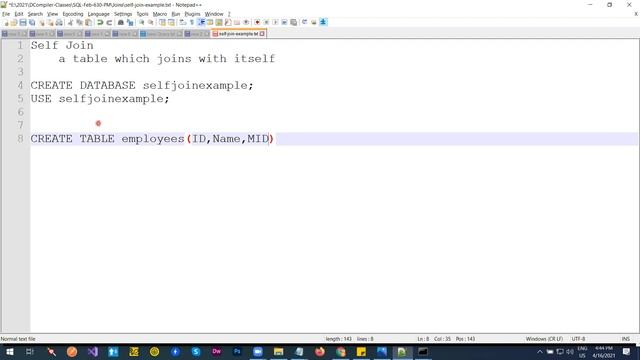Screen dimensions: 640x360
Task: Click the 'Self Join' heading line
Action: pos(62,45)
